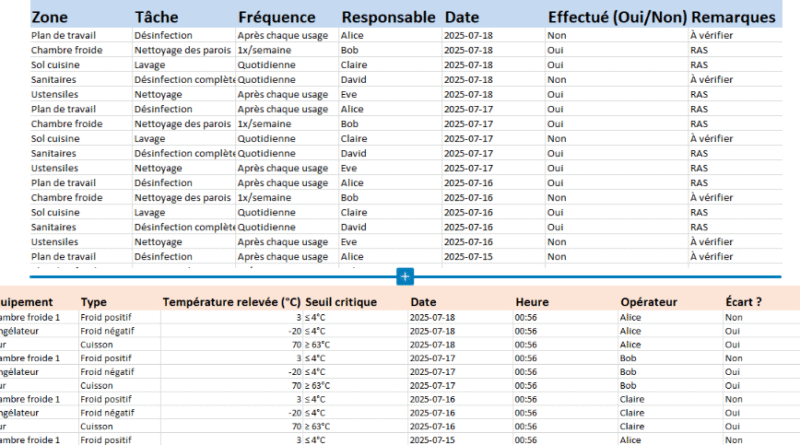Select the 'Effectué (Oui/Non)' column header
The height and width of the screenshot is (445, 800).
(x=617, y=17)
